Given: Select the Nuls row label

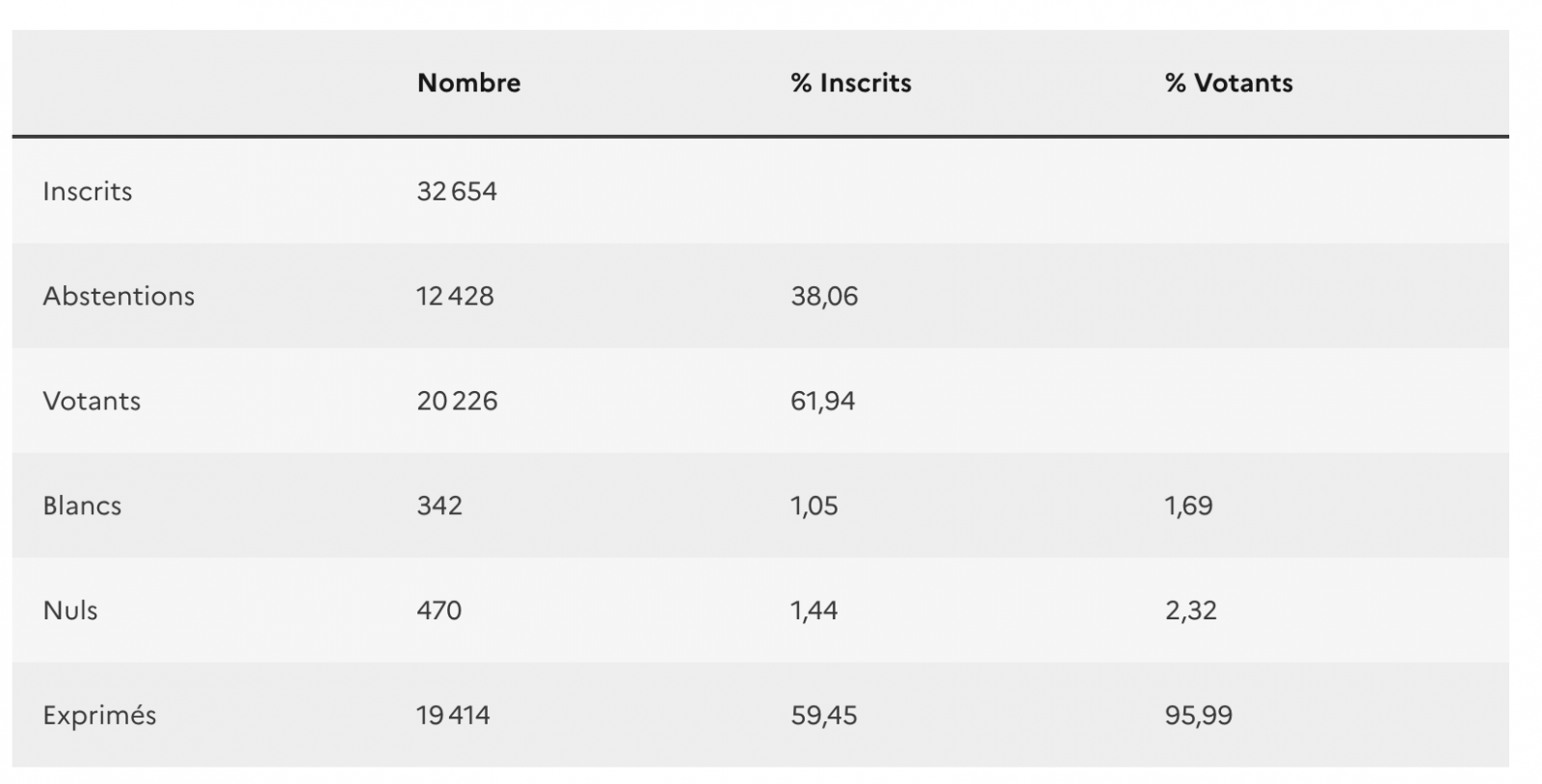Looking at the screenshot, I should (70, 611).
